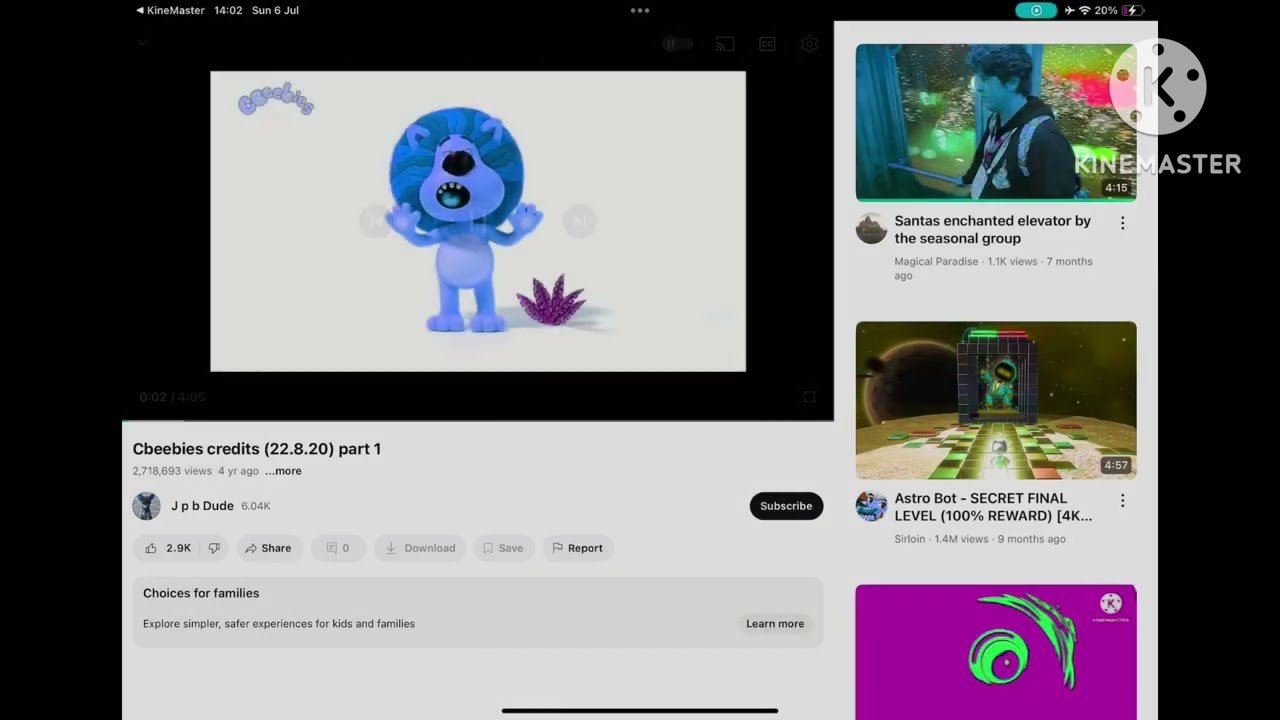Open the "Astro Bot - SECRET FINAL LEVEL" title
Viewport: 1280px width, 720px height.
click(x=993, y=507)
